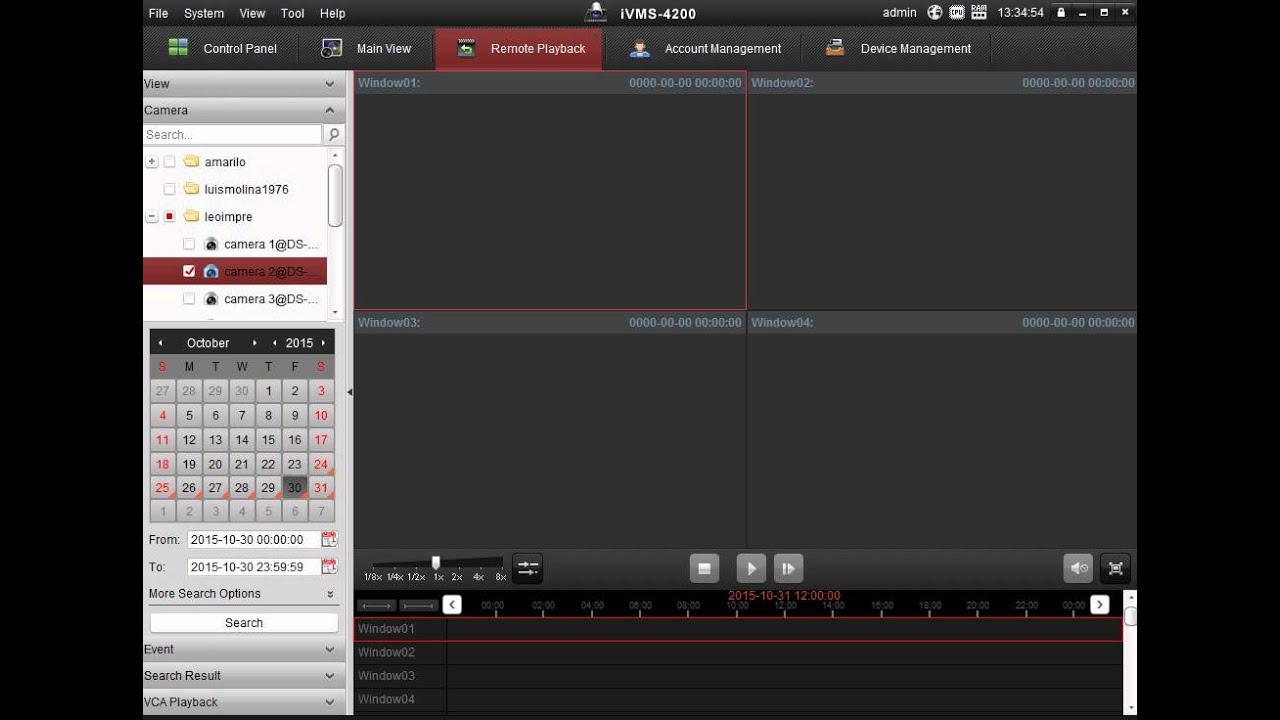Open the From date calendar picker
This screenshot has width=1280, height=720.
(x=329, y=539)
